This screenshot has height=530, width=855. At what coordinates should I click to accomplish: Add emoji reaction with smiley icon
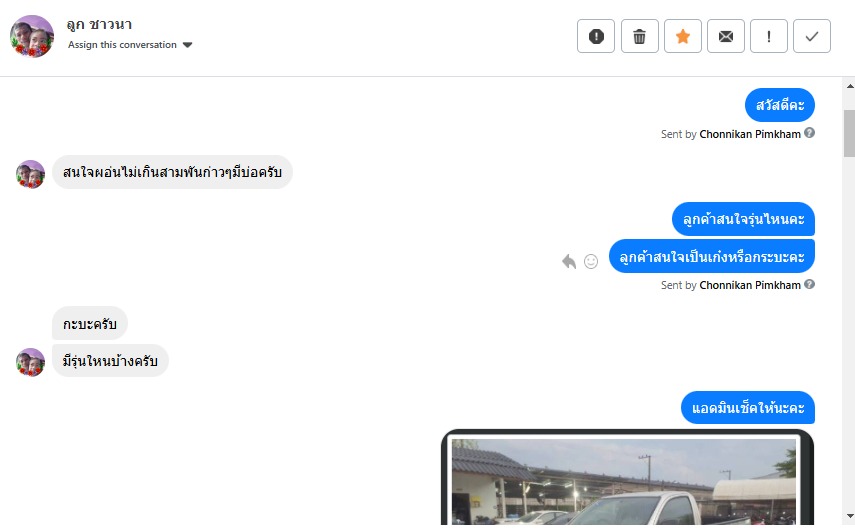(591, 262)
